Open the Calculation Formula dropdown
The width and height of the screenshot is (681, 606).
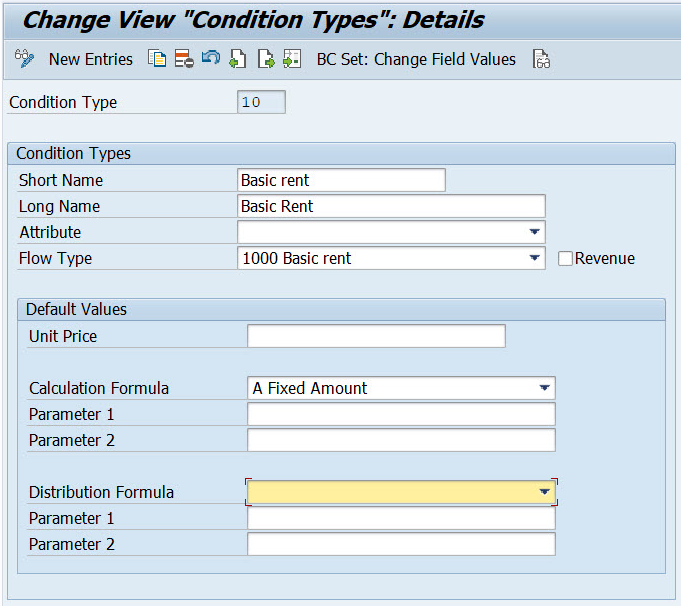(545, 388)
